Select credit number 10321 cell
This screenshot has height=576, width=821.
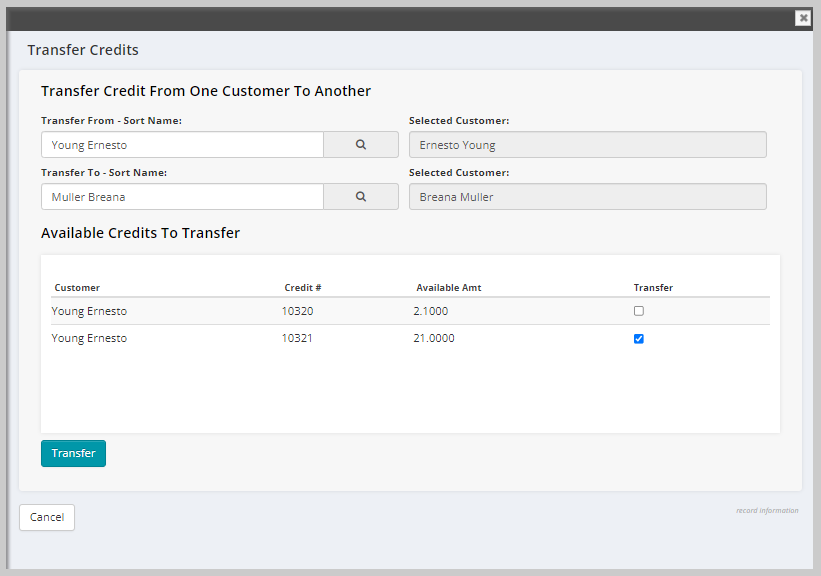click(x=297, y=338)
